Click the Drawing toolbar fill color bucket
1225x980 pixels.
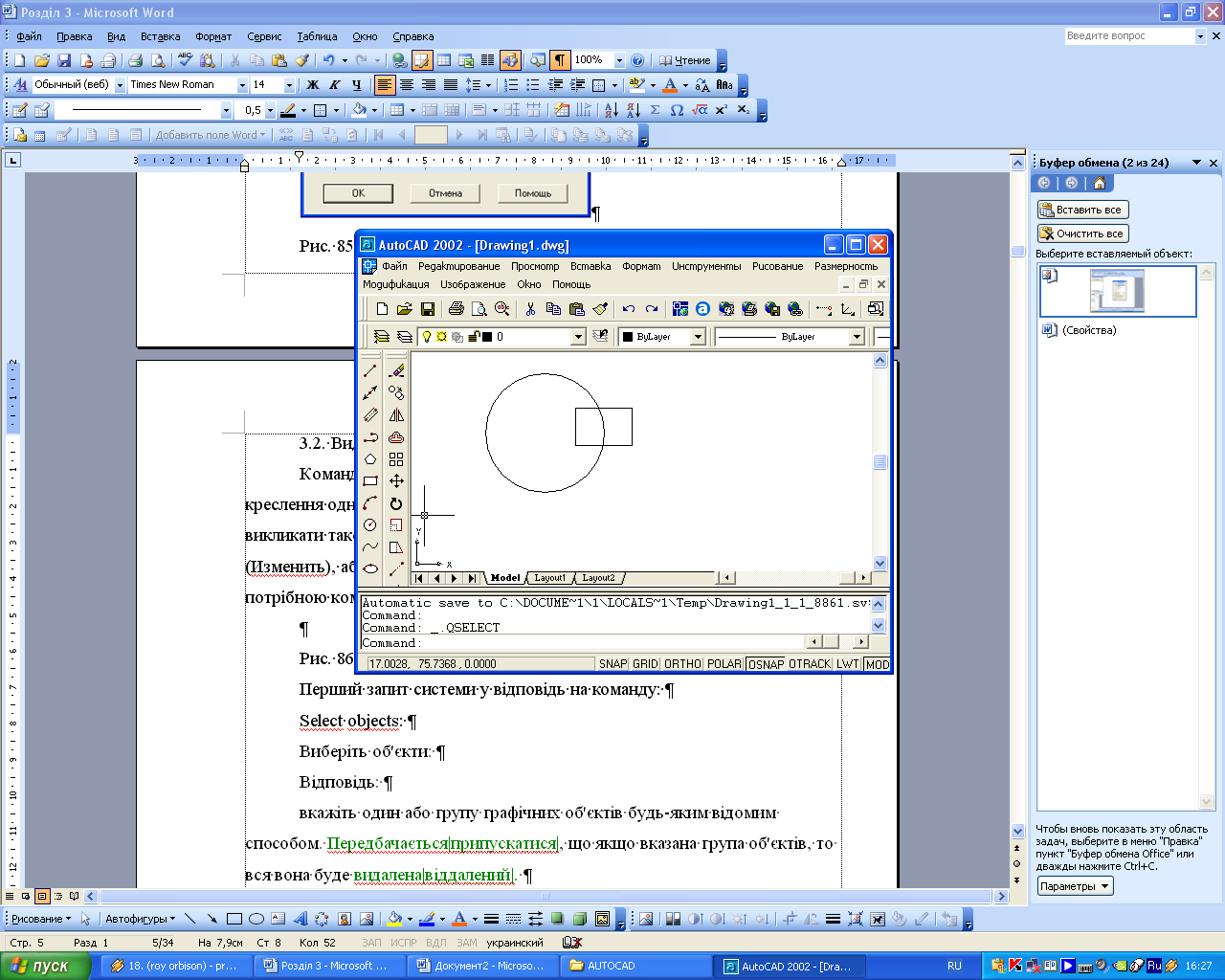(393, 919)
